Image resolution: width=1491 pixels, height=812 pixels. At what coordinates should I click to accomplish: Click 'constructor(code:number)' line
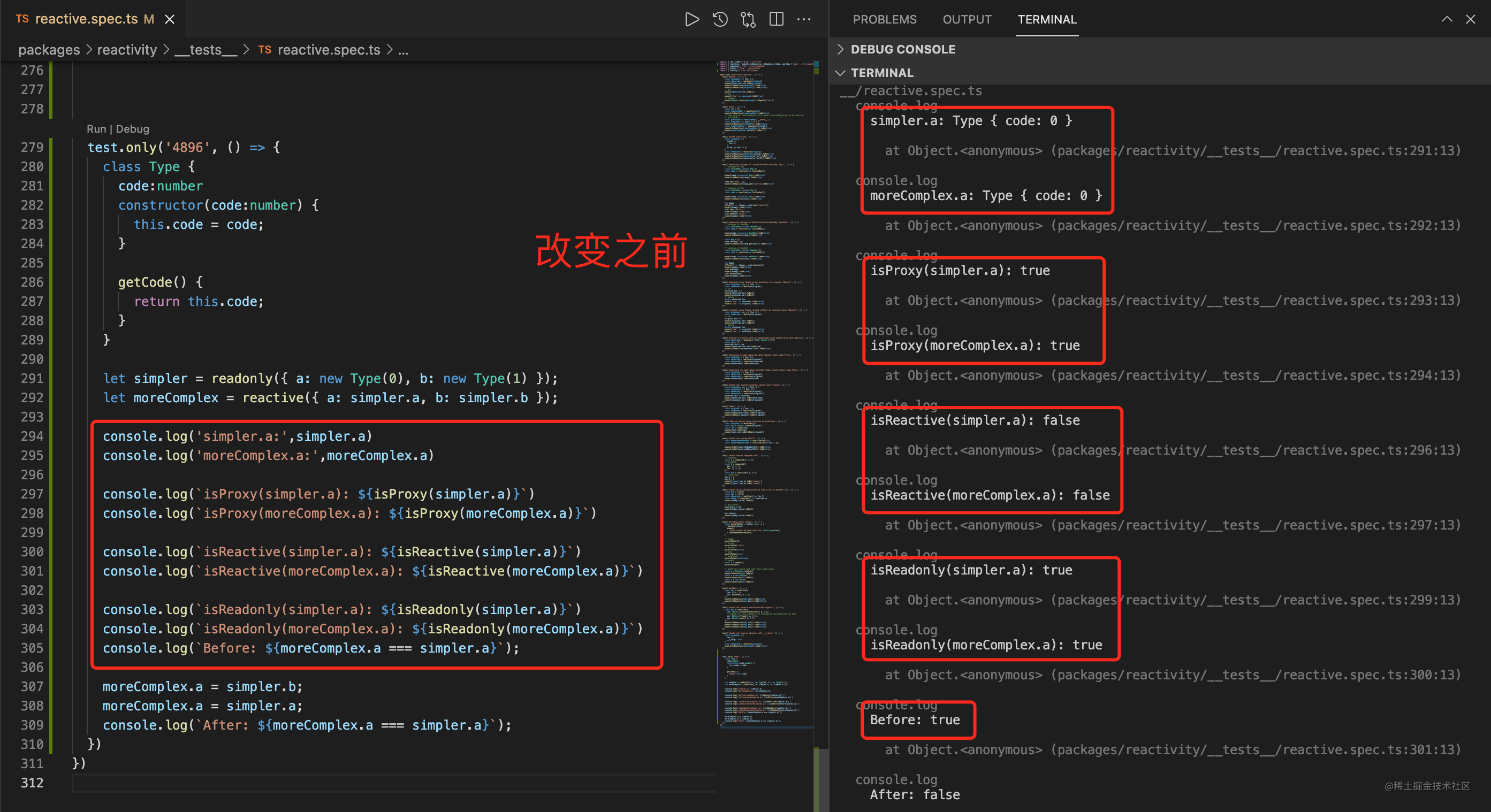218,205
